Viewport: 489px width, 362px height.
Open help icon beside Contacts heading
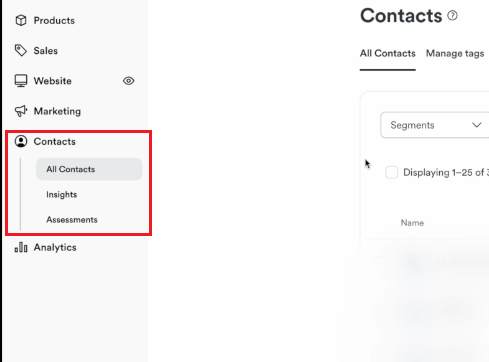(x=452, y=15)
